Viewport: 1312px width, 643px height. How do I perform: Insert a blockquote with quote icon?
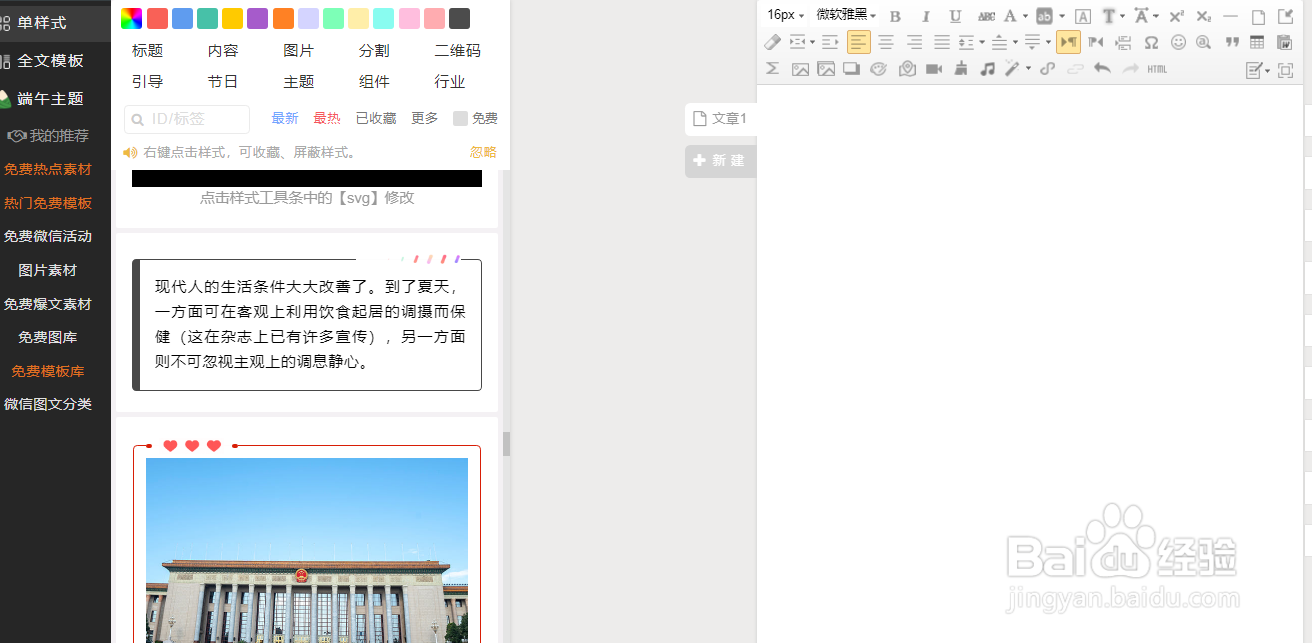point(1232,42)
